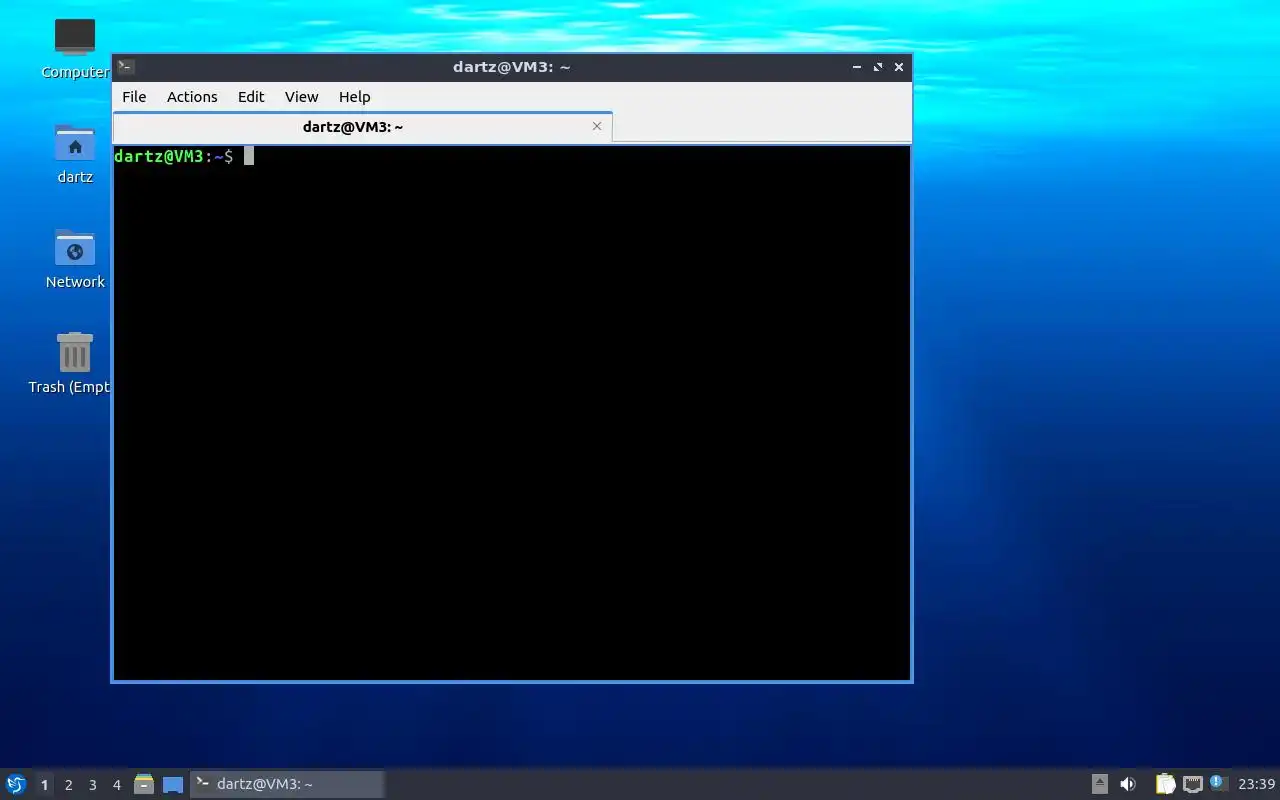
Task: Select the Computer desktop icon
Action: [75, 48]
